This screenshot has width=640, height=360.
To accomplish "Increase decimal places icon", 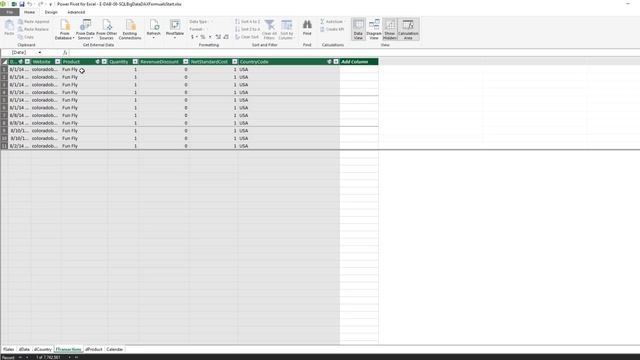I will click(x=218, y=37).
